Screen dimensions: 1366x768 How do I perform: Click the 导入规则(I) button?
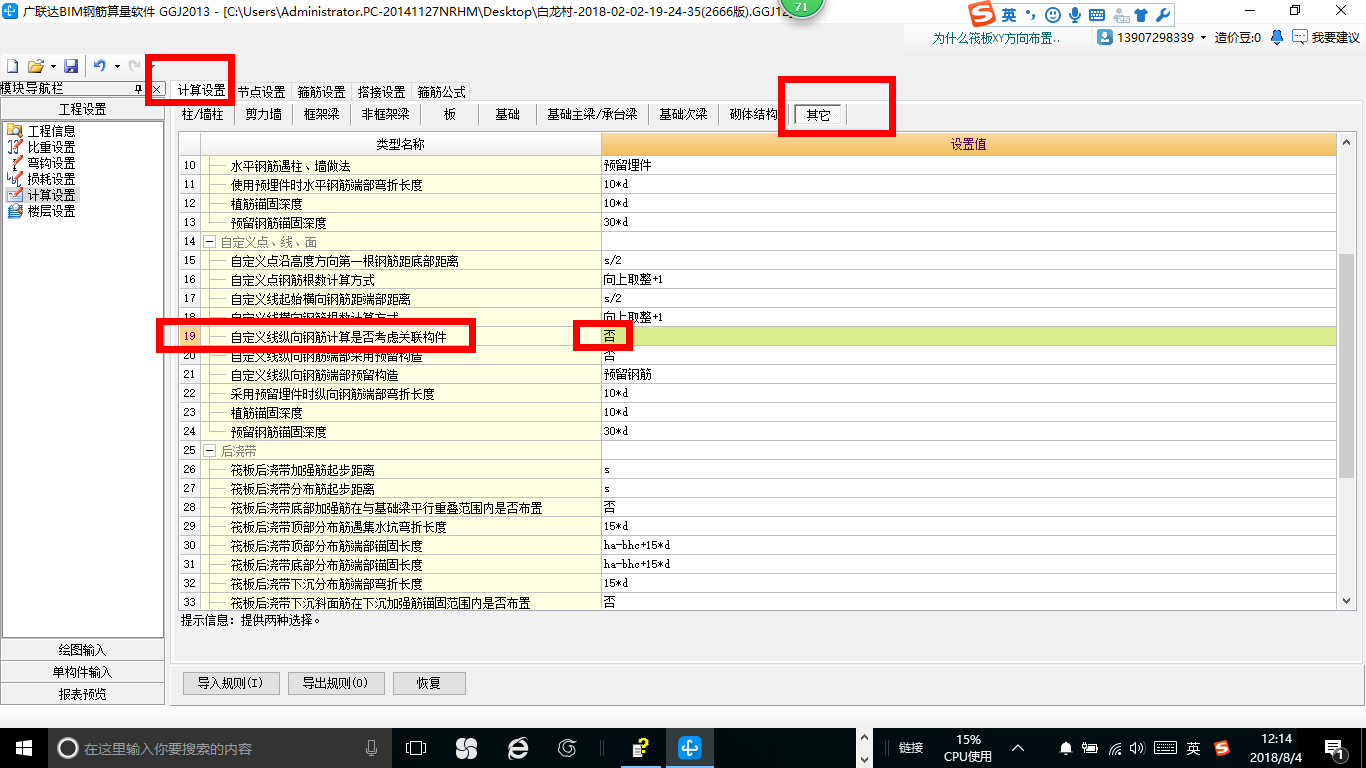pos(230,684)
